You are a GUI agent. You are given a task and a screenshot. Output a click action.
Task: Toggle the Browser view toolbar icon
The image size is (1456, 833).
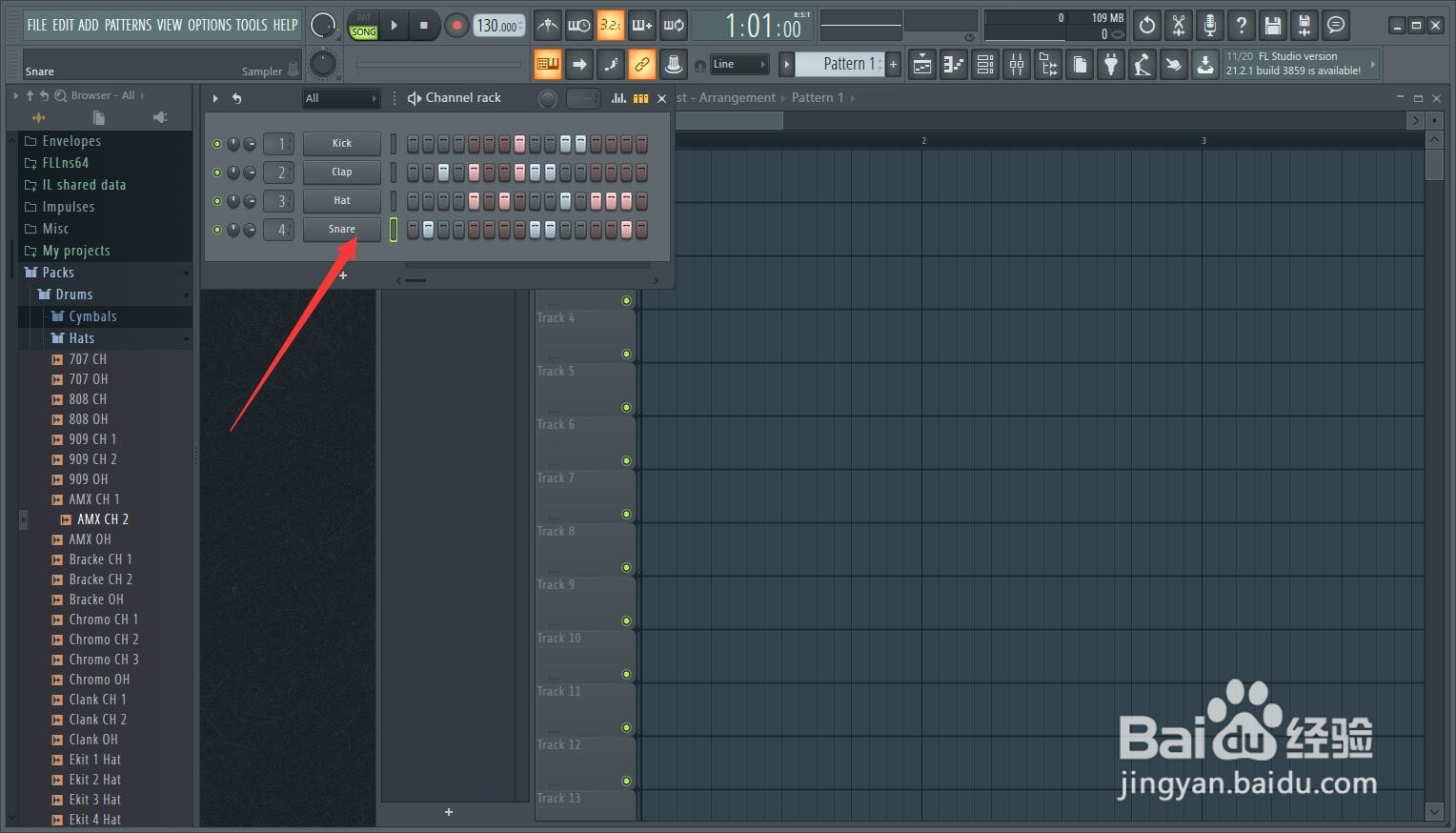coord(1048,64)
